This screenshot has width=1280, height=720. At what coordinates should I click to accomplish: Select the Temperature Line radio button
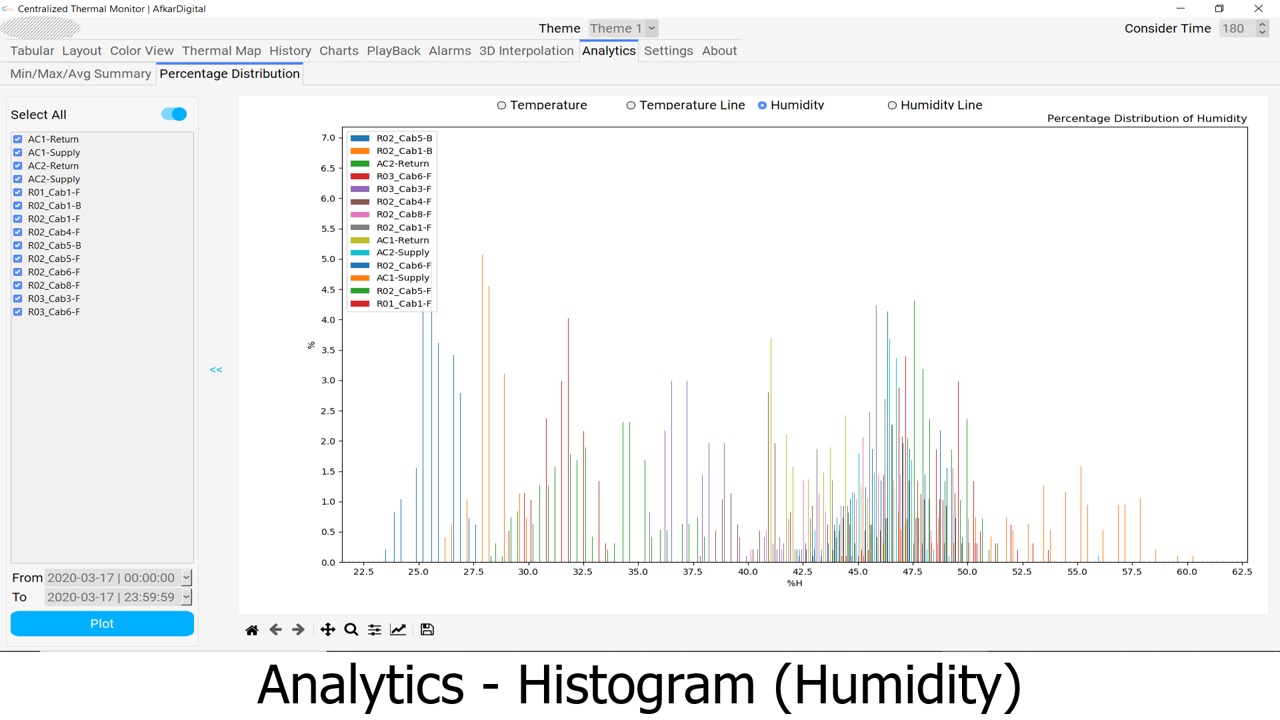631,105
